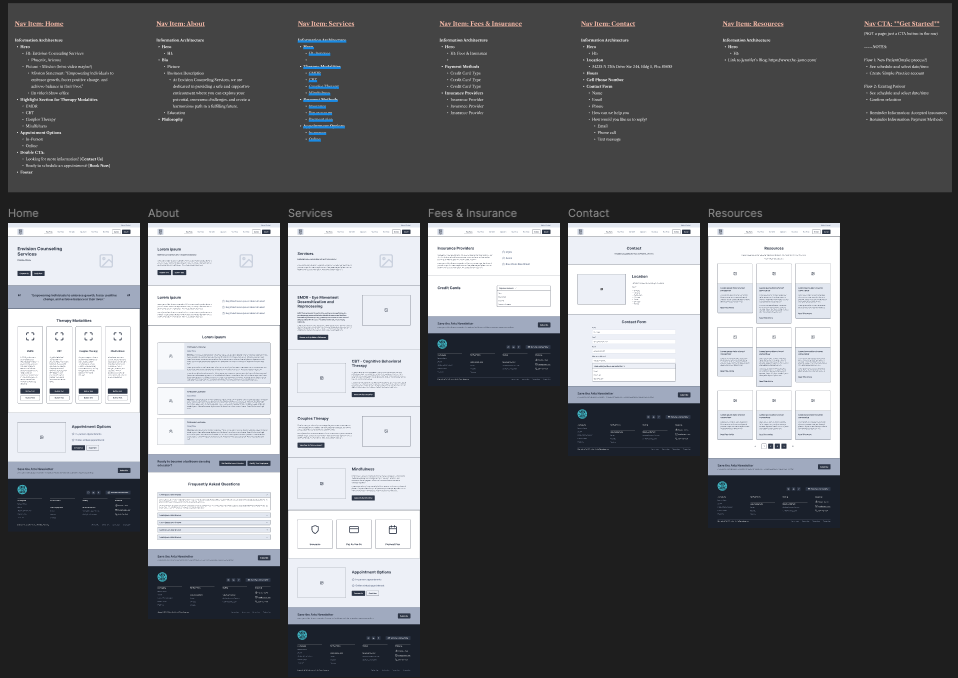Click the Resources frame title
The width and height of the screenshot is (958, 678).
[735, 213]
